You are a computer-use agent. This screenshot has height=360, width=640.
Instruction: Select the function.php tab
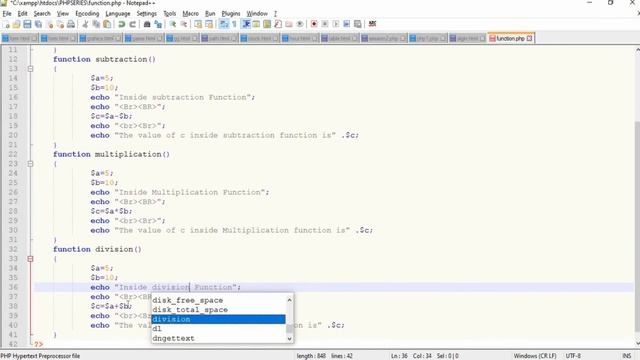click(510, 38)
